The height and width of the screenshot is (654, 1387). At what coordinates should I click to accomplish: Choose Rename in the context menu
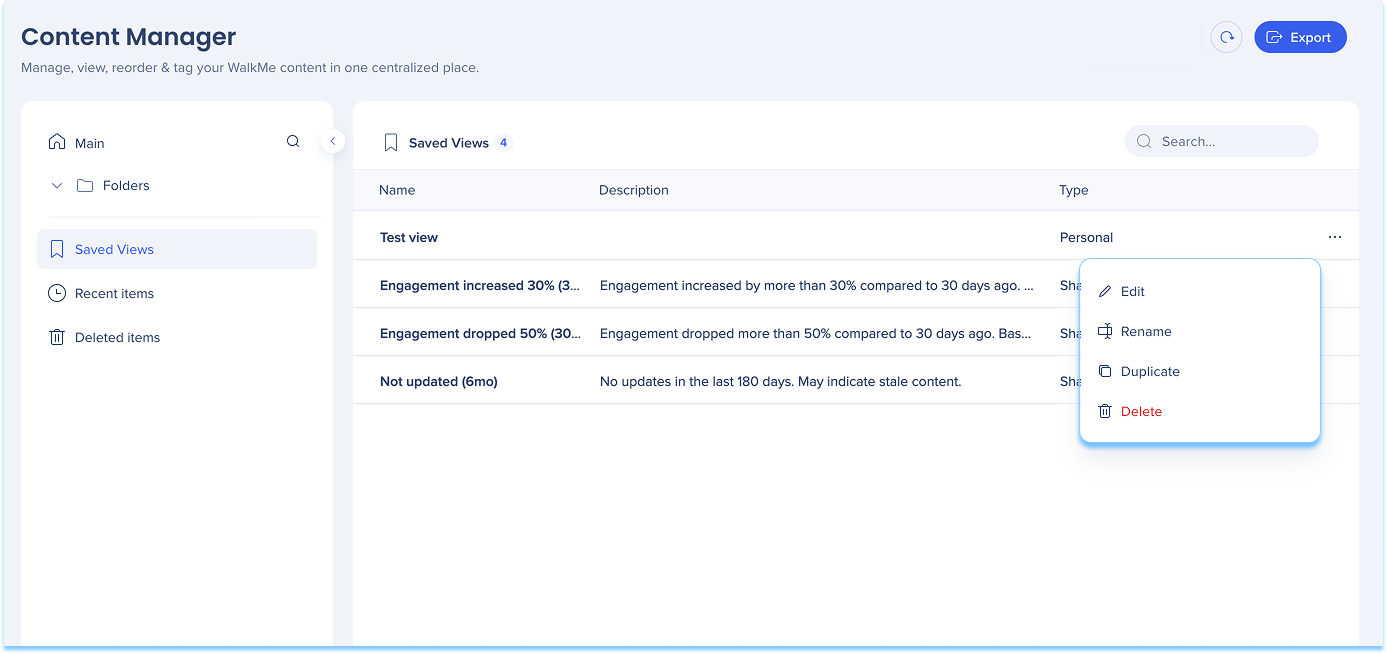[x=1145, y=331]
